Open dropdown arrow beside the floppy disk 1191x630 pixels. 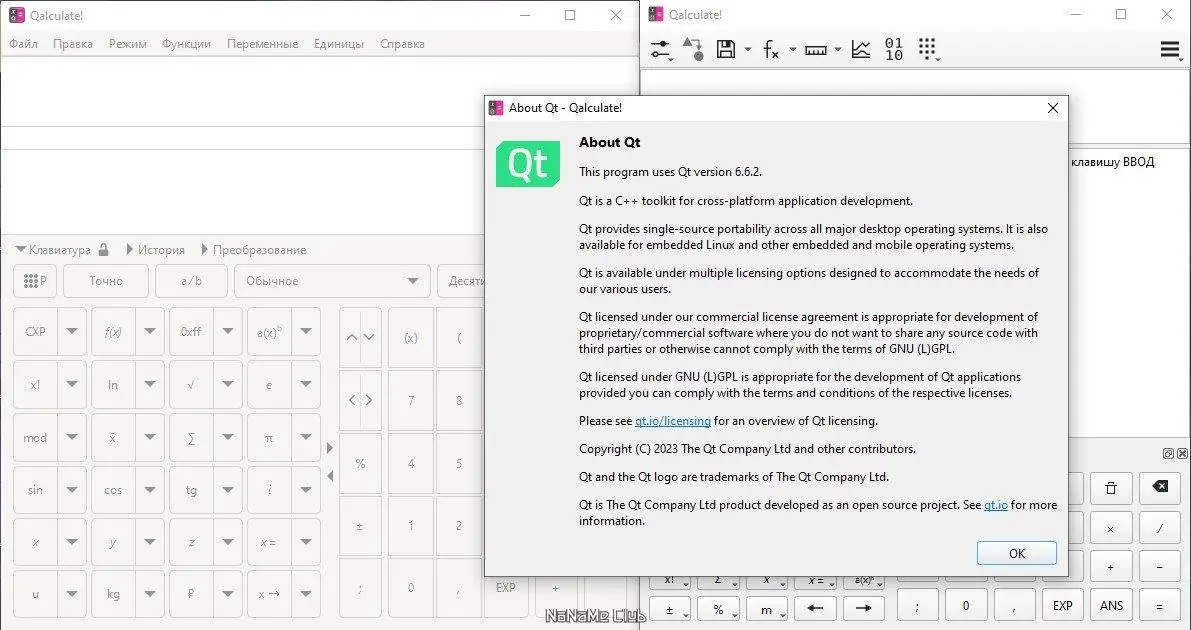[747, 50]
